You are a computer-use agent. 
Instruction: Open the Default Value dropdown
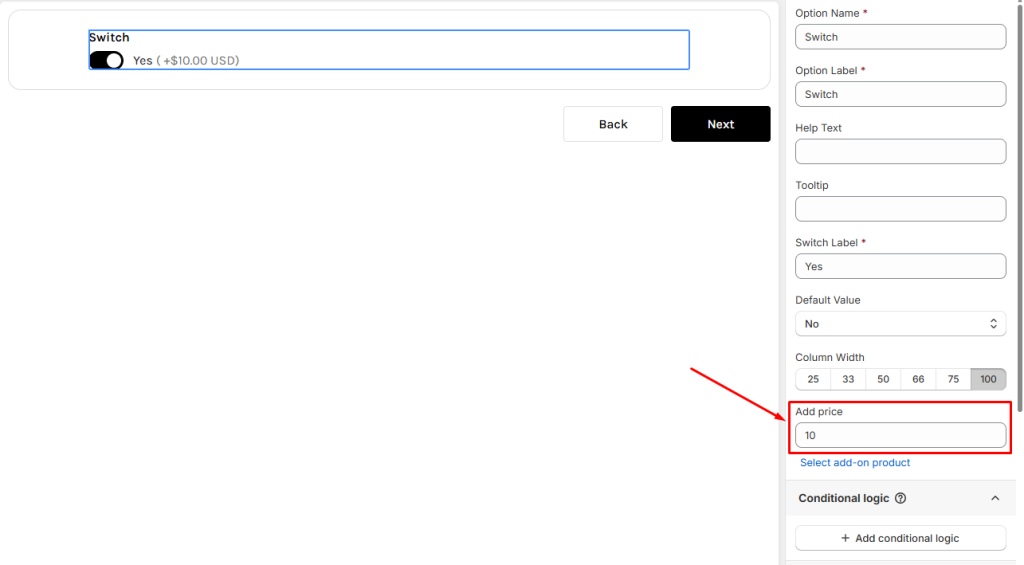click(x=900, y=324)
